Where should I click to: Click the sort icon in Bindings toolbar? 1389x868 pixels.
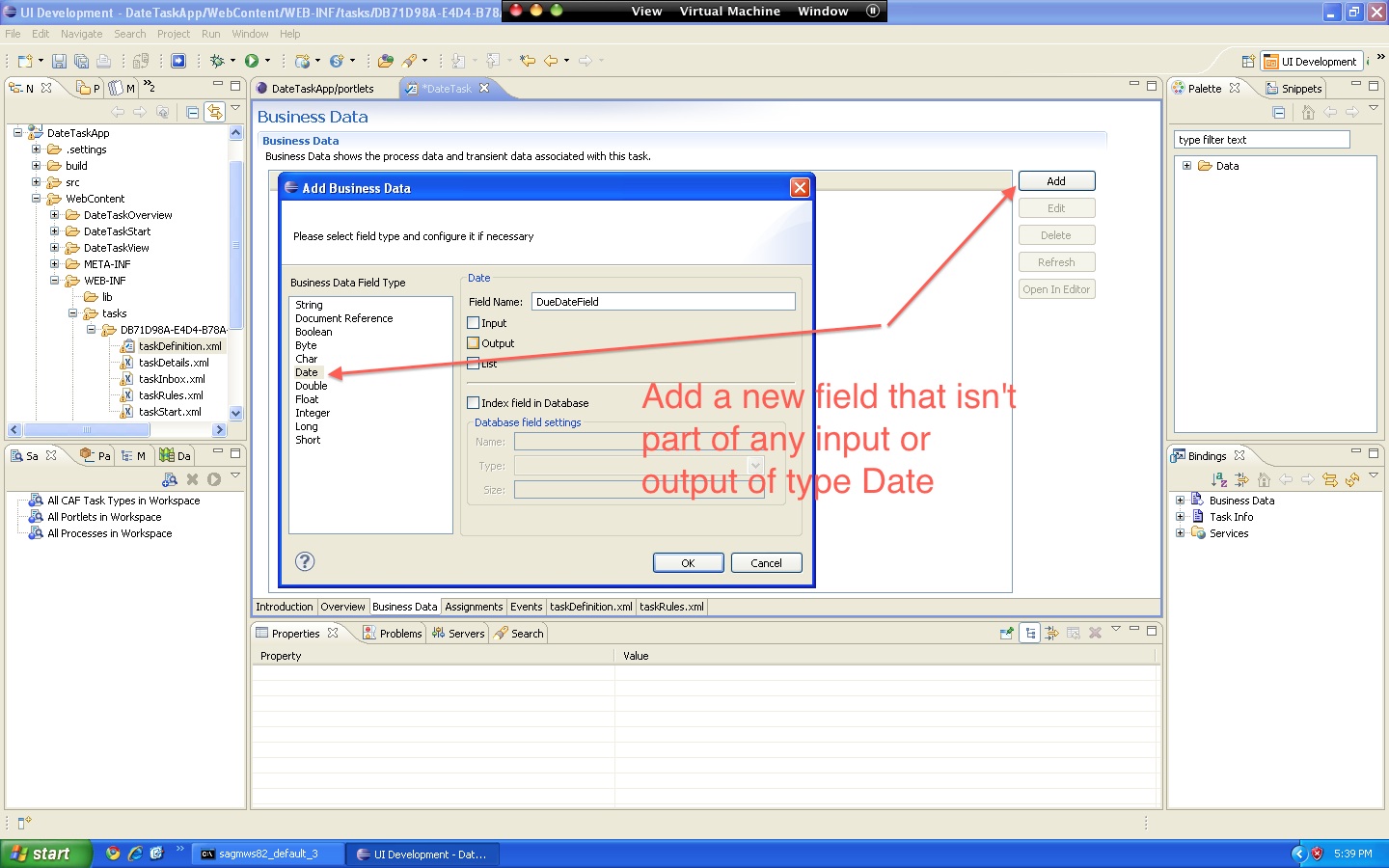click(1219, 479)
